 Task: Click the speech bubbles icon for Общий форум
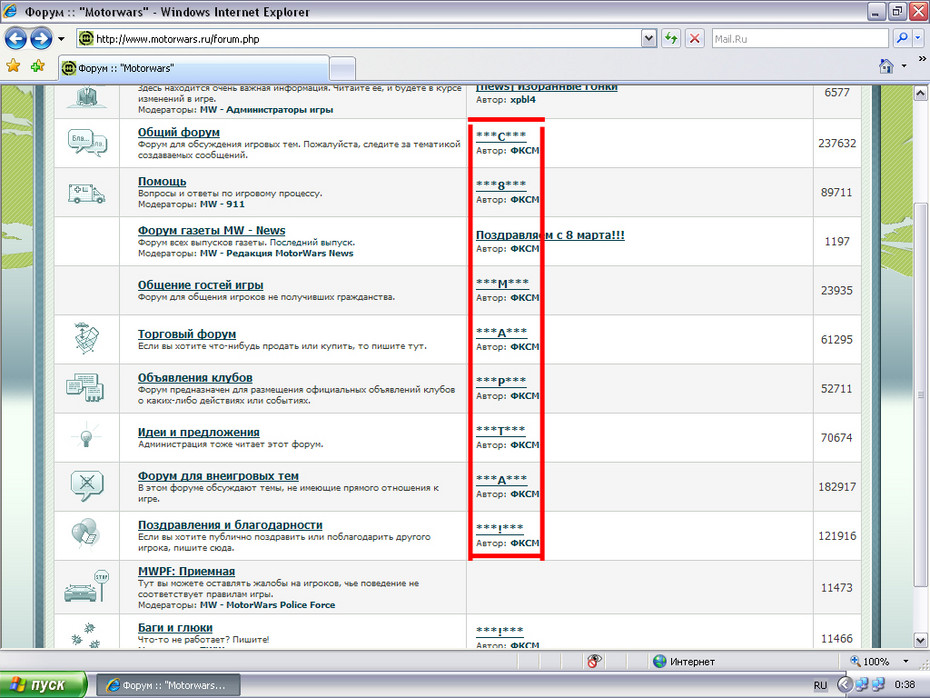[87, 143]
